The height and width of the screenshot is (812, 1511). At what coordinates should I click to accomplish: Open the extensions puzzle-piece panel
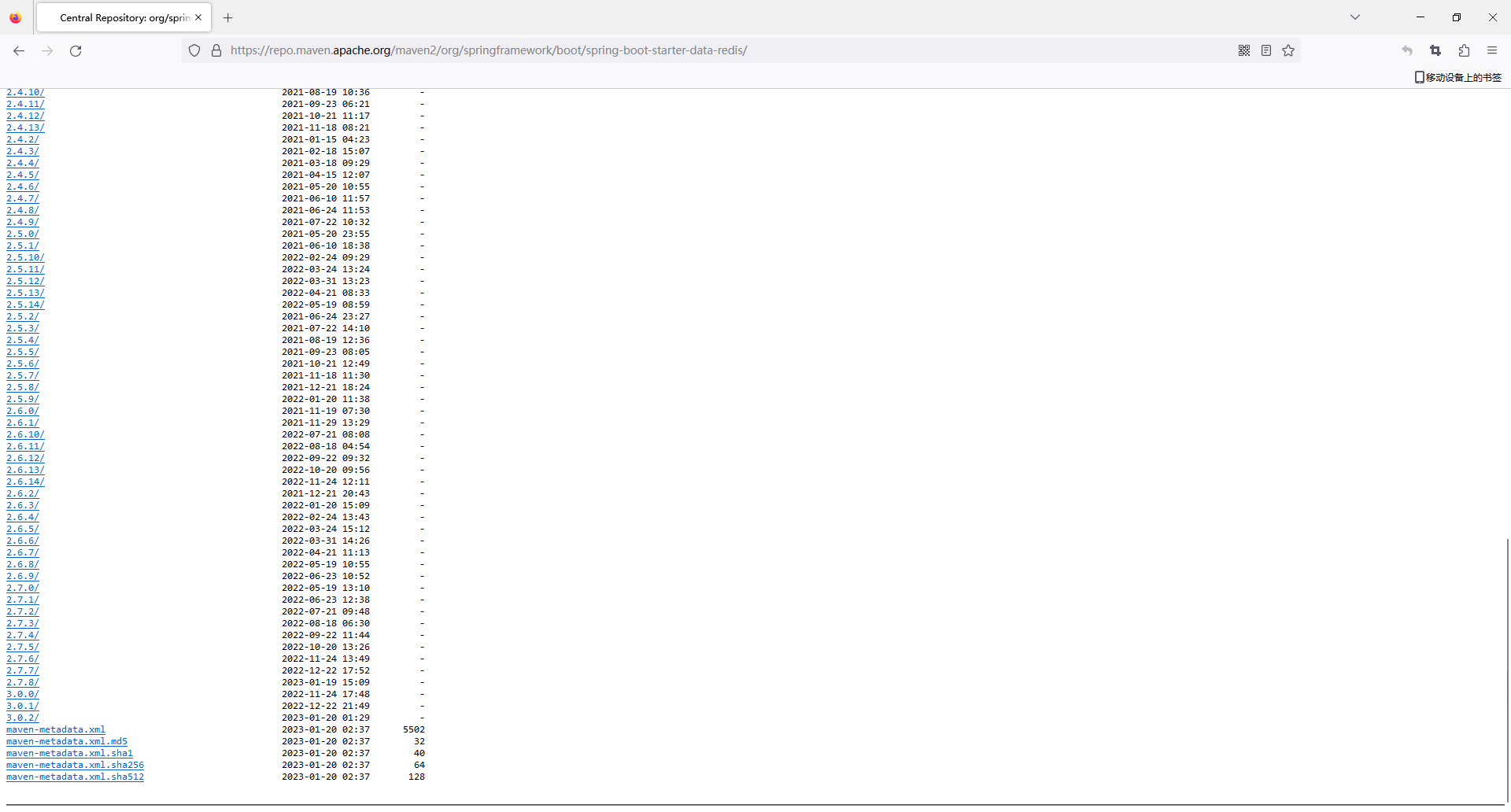(1464, 50)
